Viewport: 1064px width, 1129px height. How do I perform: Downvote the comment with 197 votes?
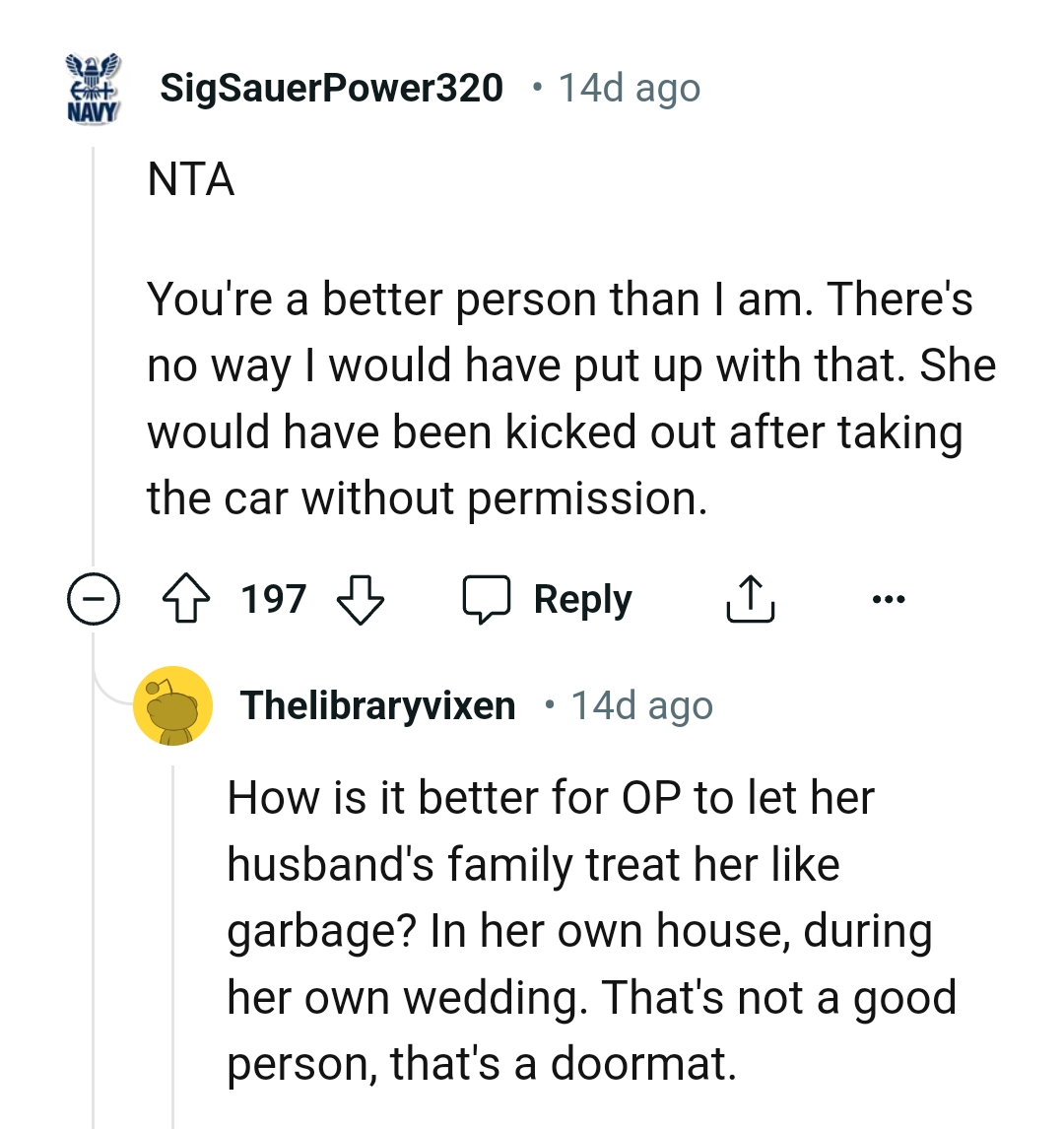coord(361,599)
